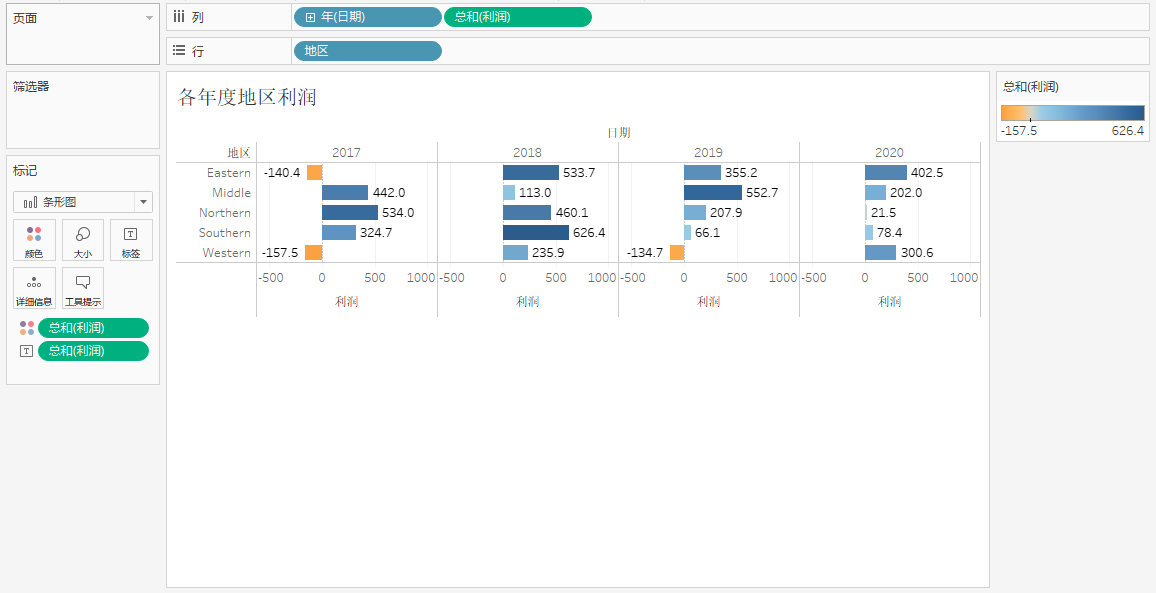Viewport: 1156px width, 593px height.
Task: Open the 工具提示 (Tooltip) marks button
Action: [x=83, y=288]
